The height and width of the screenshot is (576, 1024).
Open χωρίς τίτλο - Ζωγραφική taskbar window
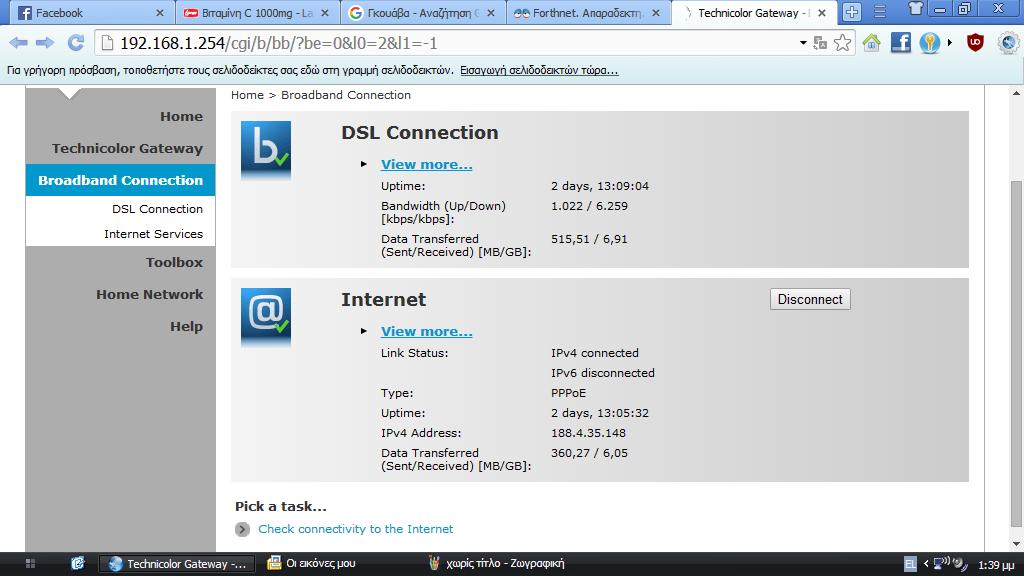pyautogui.click(x=496, y=563)
